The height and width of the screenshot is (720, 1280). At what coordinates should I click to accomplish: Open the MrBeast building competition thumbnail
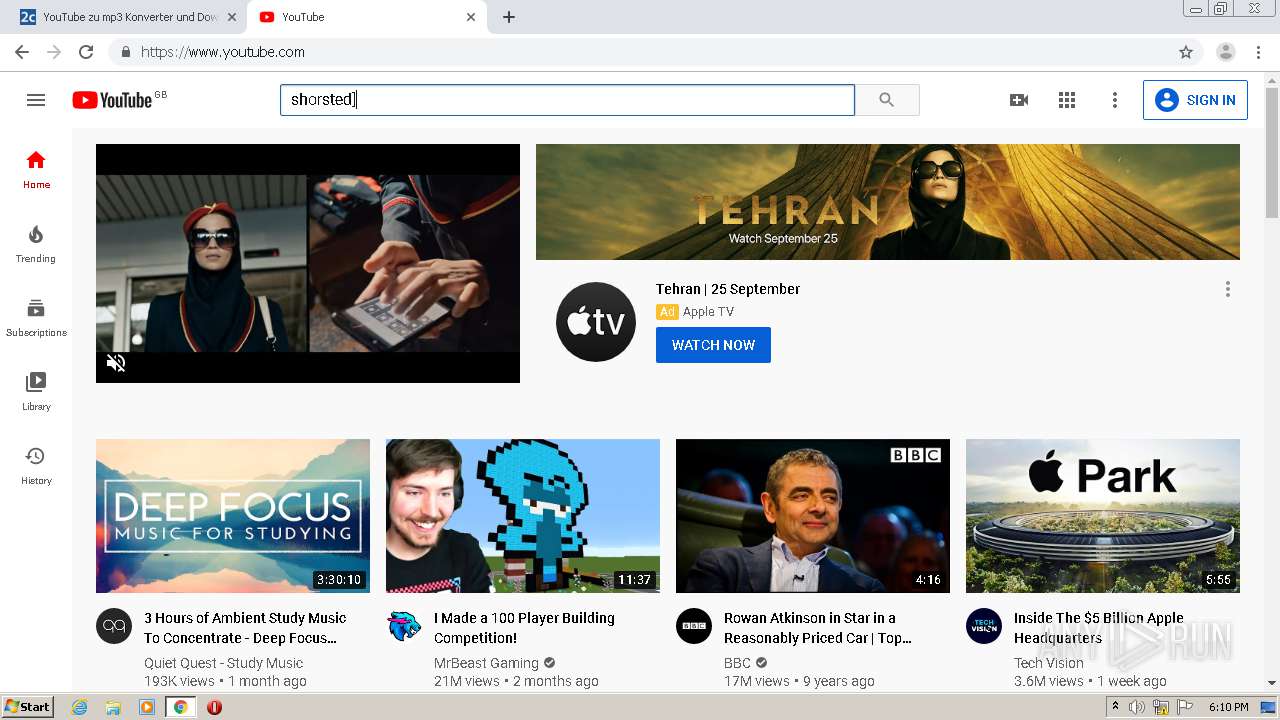(x=523, y=516)
